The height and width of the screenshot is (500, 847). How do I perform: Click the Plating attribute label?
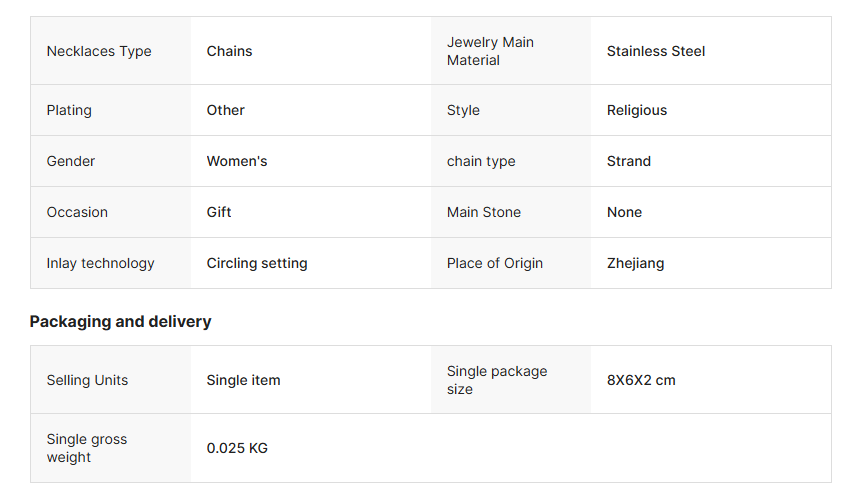tap(67, 110)
